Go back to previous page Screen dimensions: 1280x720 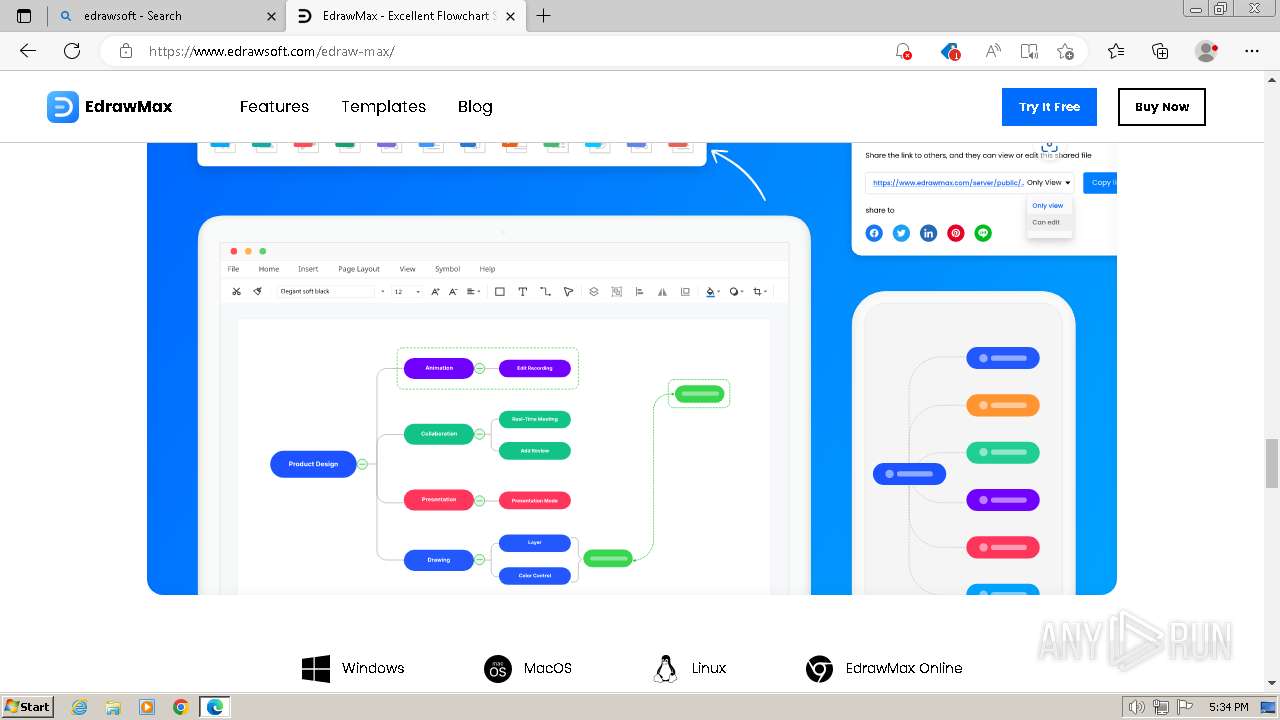(28, 51)
